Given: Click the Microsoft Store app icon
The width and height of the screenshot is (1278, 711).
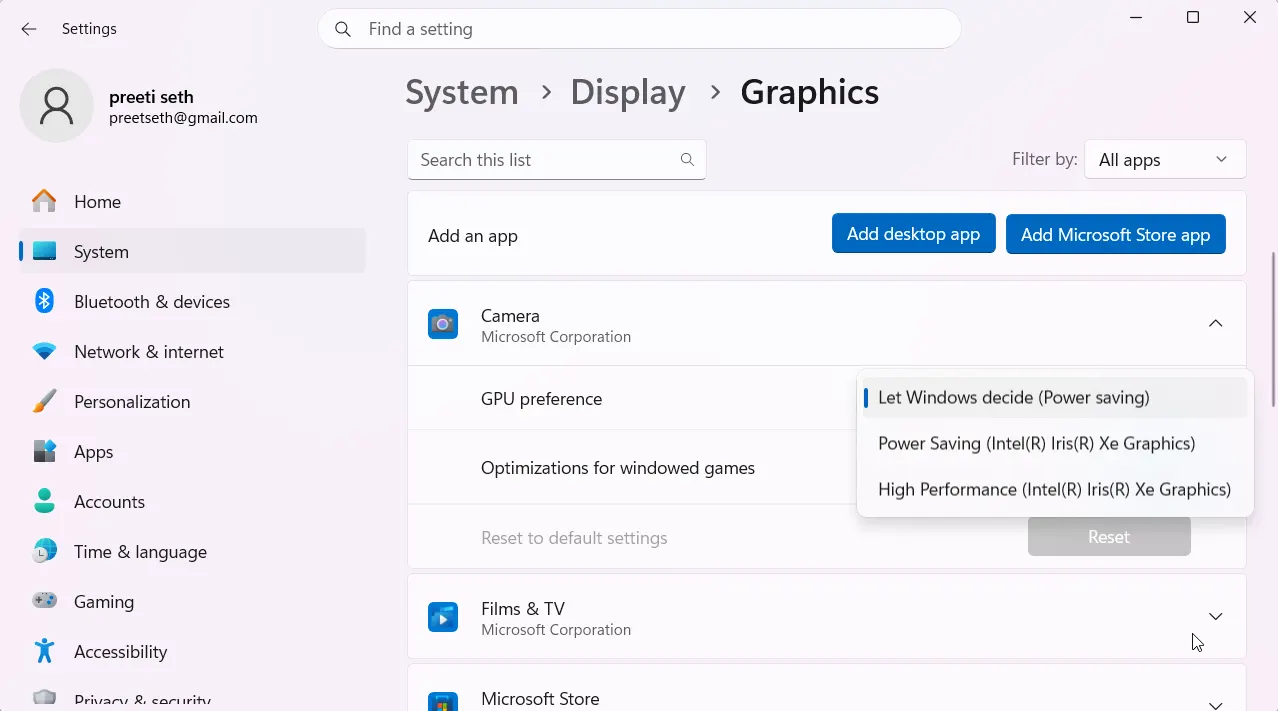Looking at the screenshot, I should pos(443,700).
